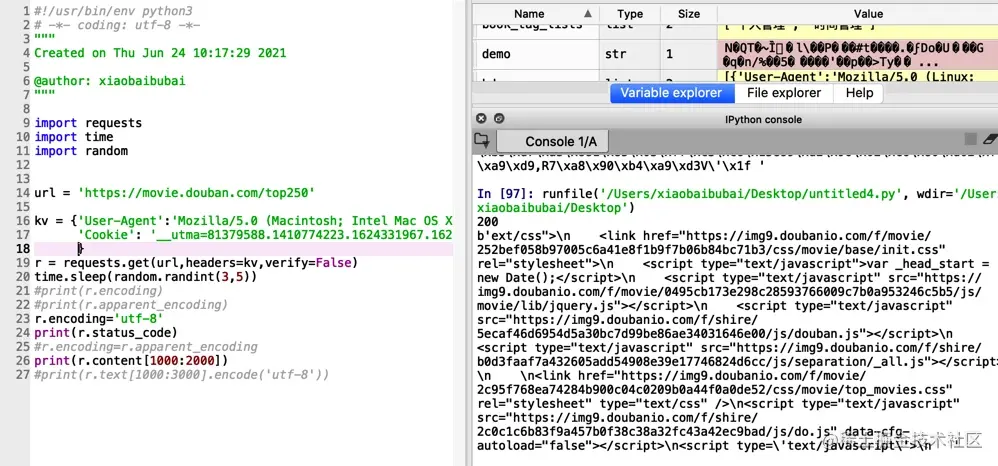
Task: Undock the IPython console pane
Action: 499,118
